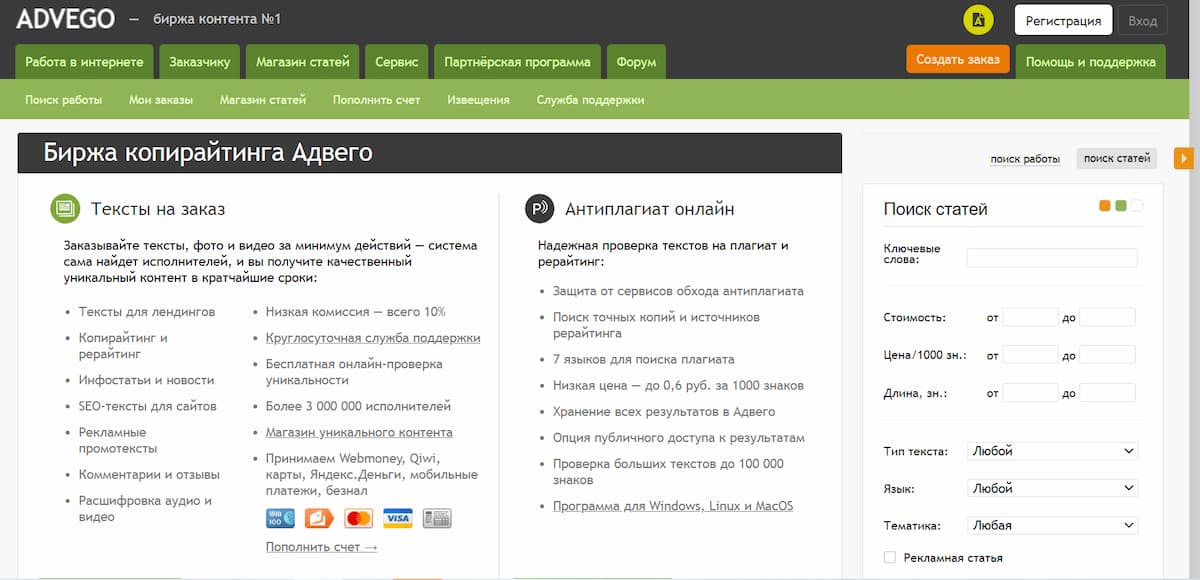
Task: Toggle the green square indicator above Поиск статей
Action: pos(1121,205)
